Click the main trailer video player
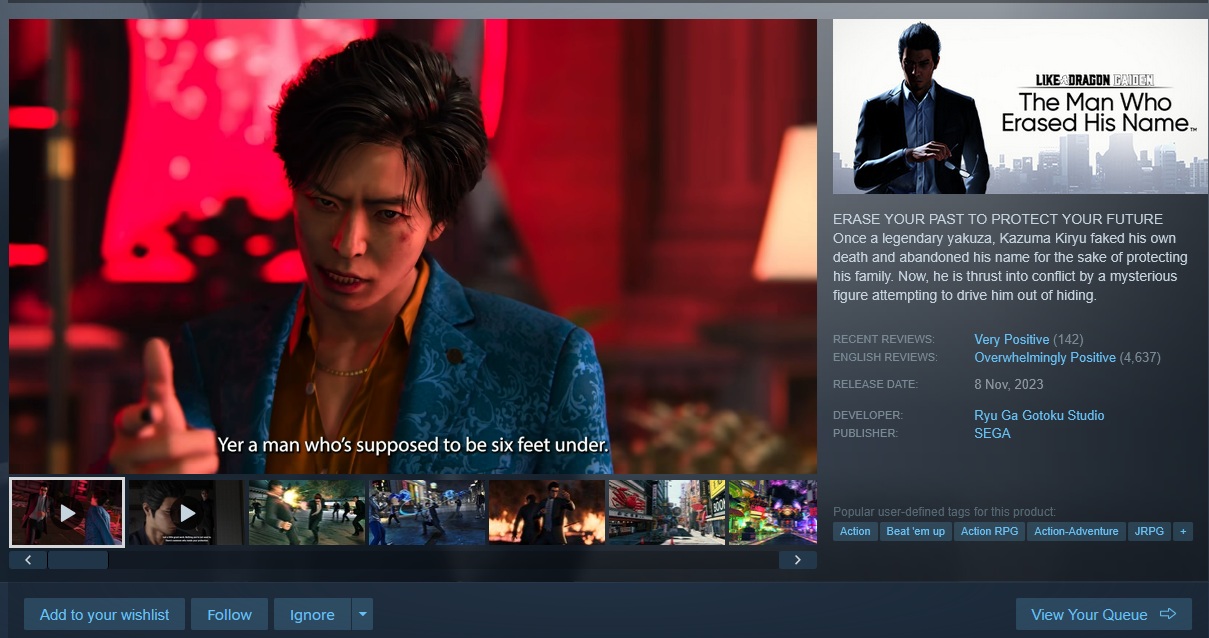Viewport: 1209px width, 638px height. pos(413,246)
